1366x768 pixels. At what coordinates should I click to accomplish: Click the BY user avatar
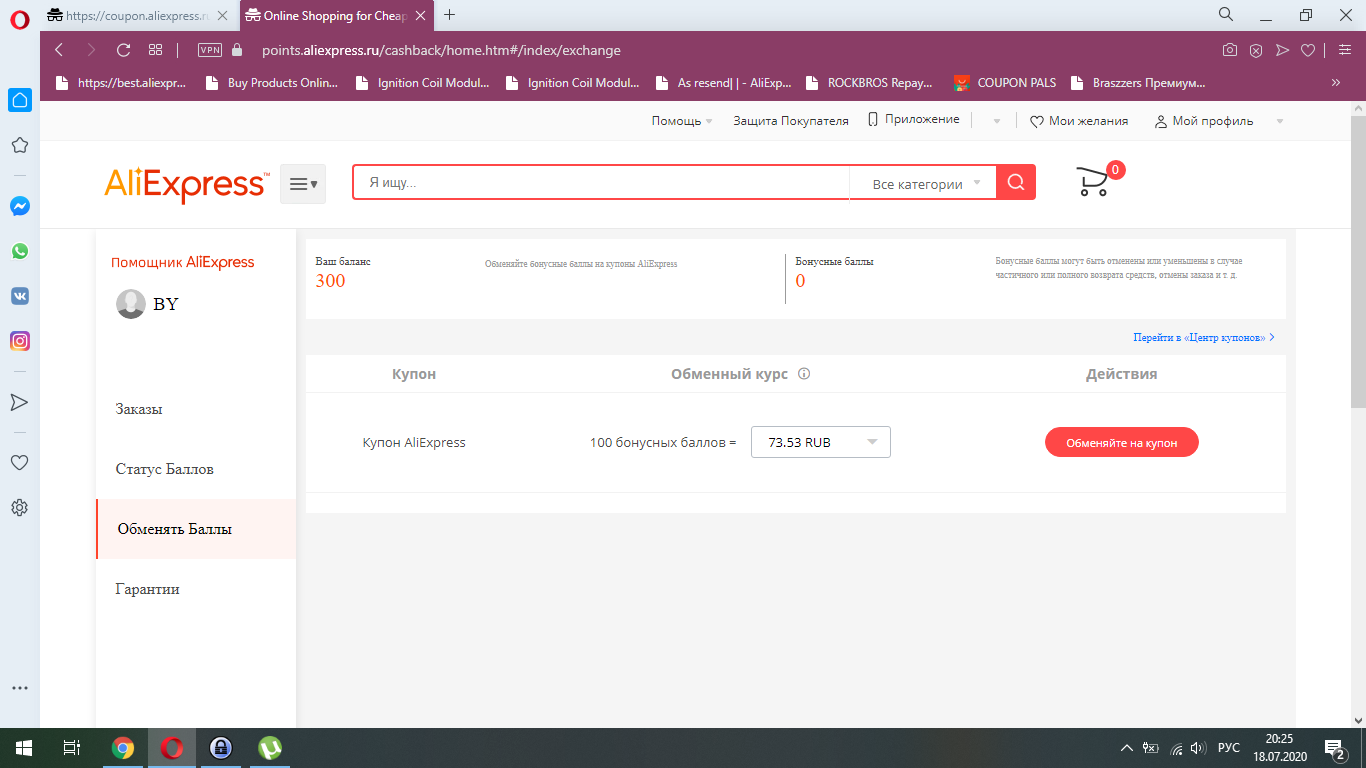[x=131, y=304]
